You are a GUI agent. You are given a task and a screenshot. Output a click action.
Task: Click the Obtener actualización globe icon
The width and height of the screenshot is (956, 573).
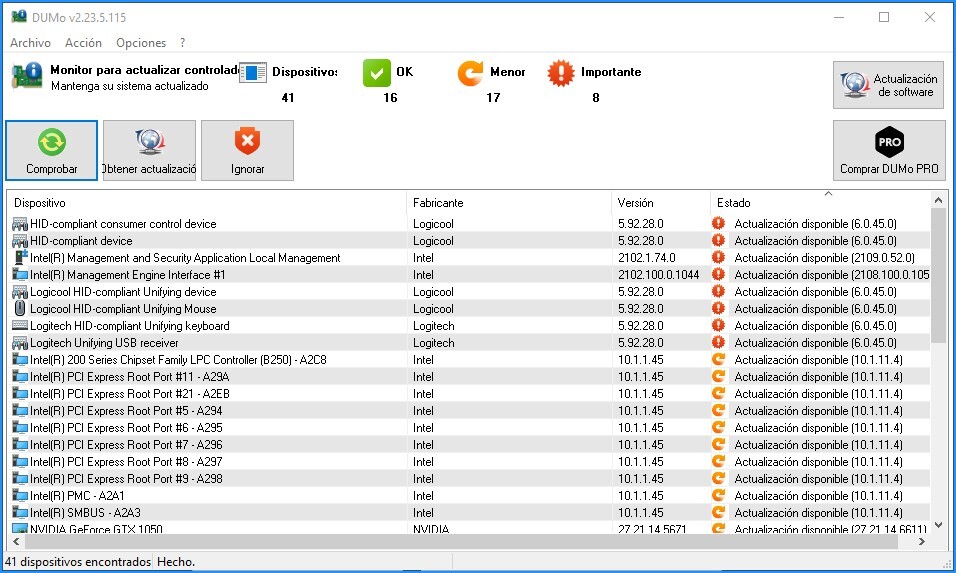click(x=149, y=143)
